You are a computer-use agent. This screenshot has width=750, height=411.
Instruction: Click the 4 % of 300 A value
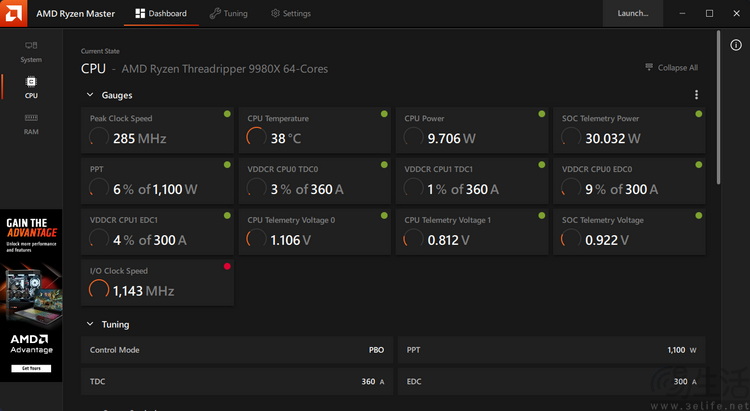(x=150, y=240)
